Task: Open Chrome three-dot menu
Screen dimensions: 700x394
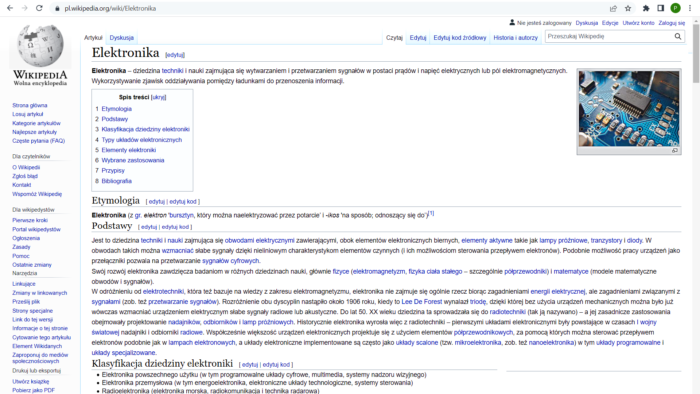Action: [690, 8]
